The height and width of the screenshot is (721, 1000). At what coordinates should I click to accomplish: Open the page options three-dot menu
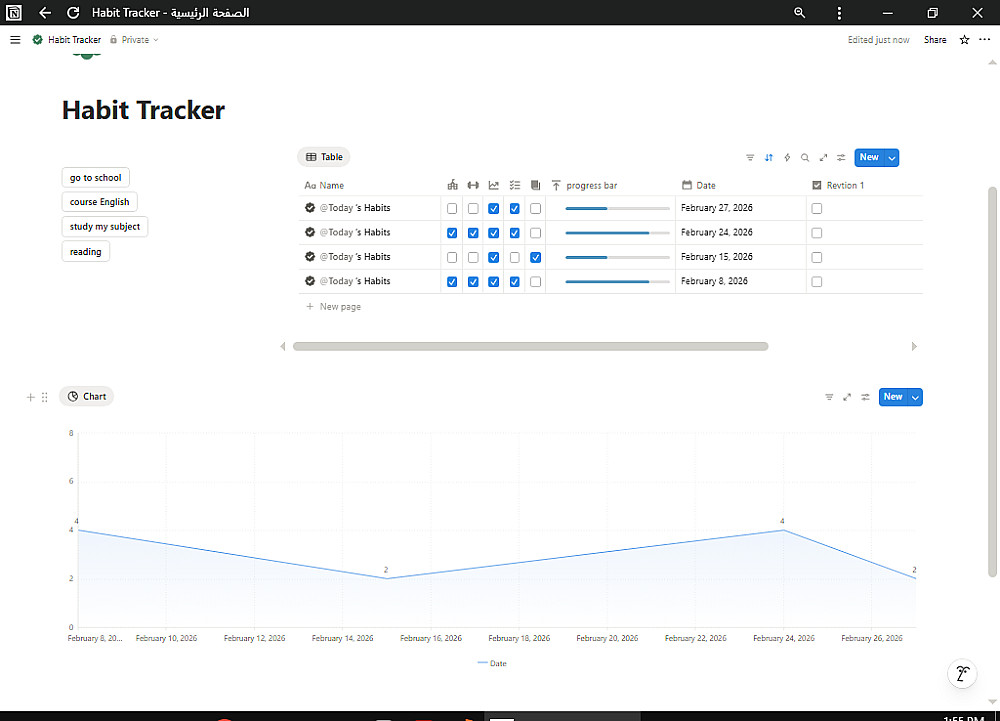coord(985,40)
